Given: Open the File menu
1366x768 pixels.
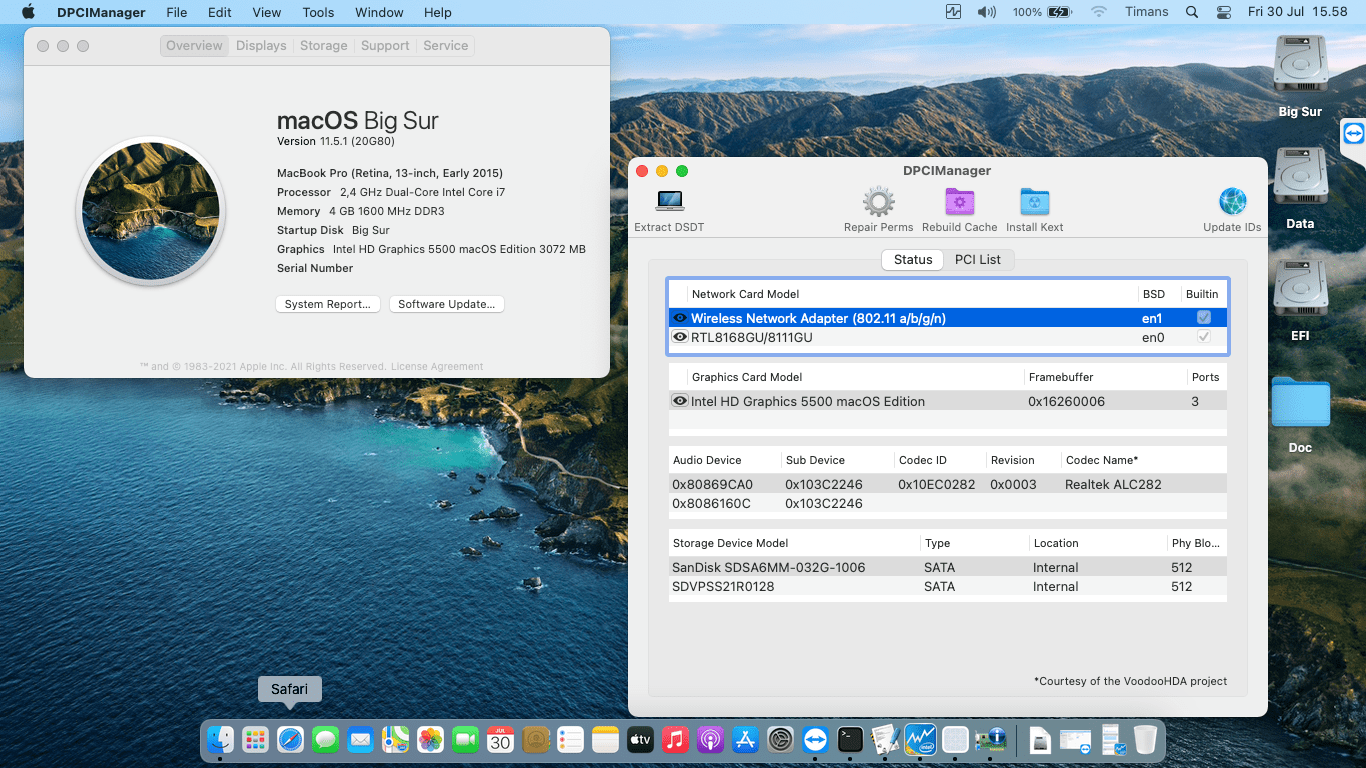Looking at the screenshot, I should 177,12.
